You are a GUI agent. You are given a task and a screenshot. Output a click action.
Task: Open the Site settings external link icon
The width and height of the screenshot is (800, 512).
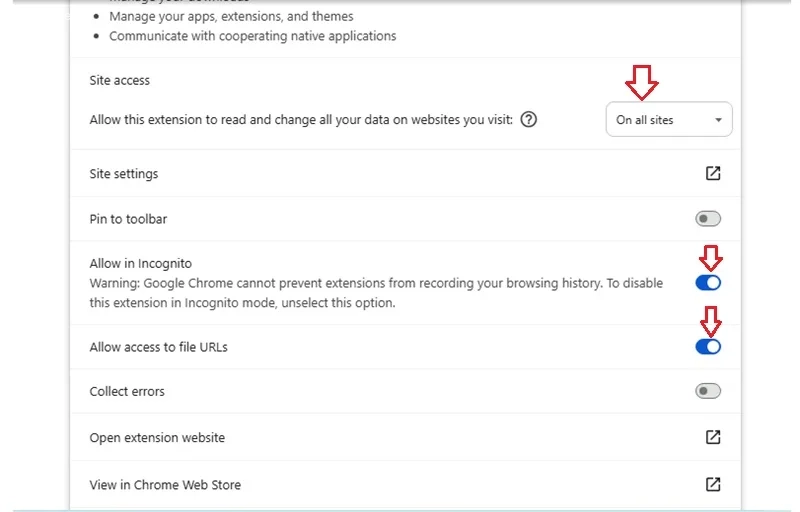pyautogui.click(x=713, y=173)
